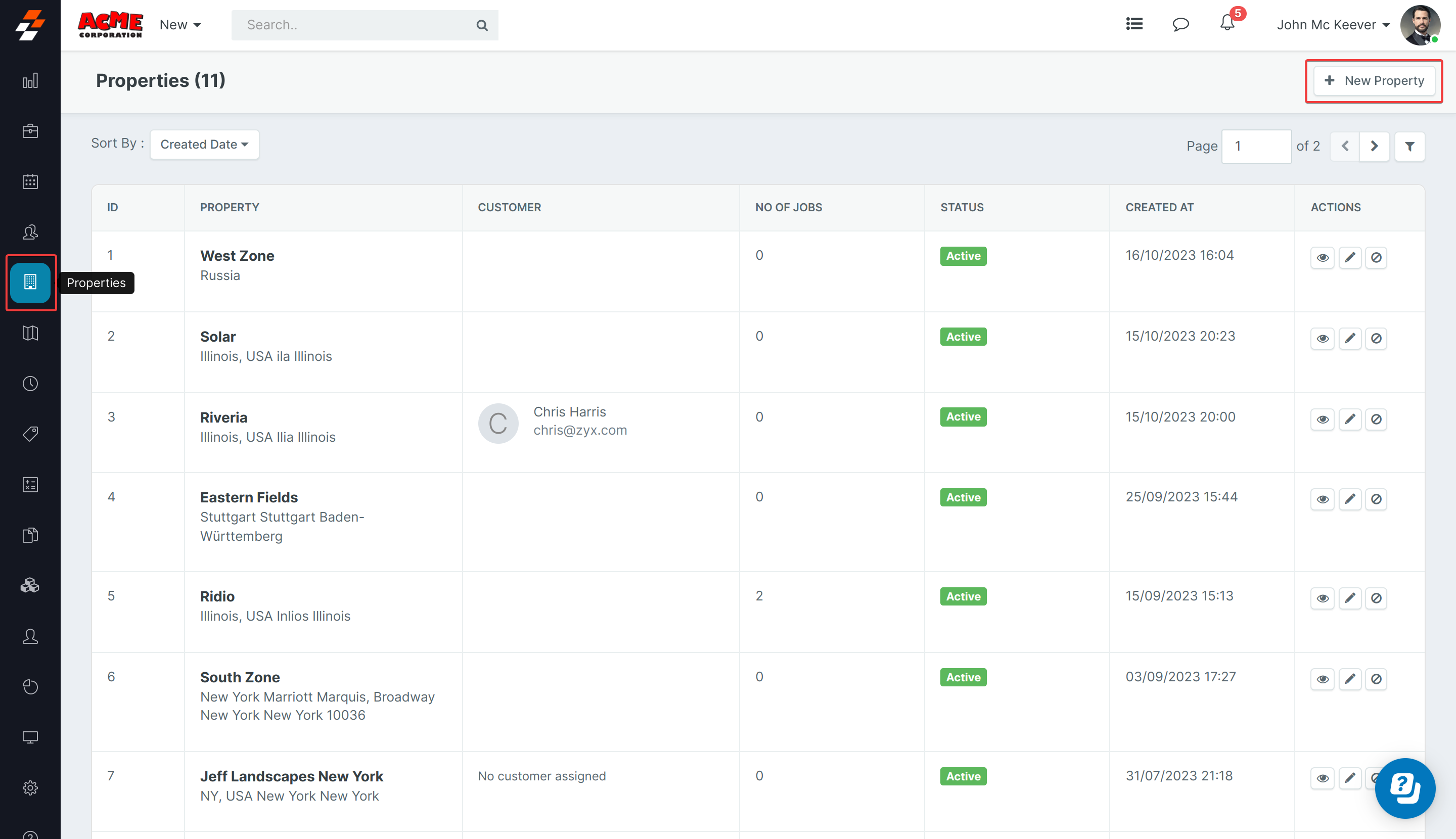Screen dimensions: 1456x839
Task: Select Properties item in sidebar
Action: click(x=30, y=283)
